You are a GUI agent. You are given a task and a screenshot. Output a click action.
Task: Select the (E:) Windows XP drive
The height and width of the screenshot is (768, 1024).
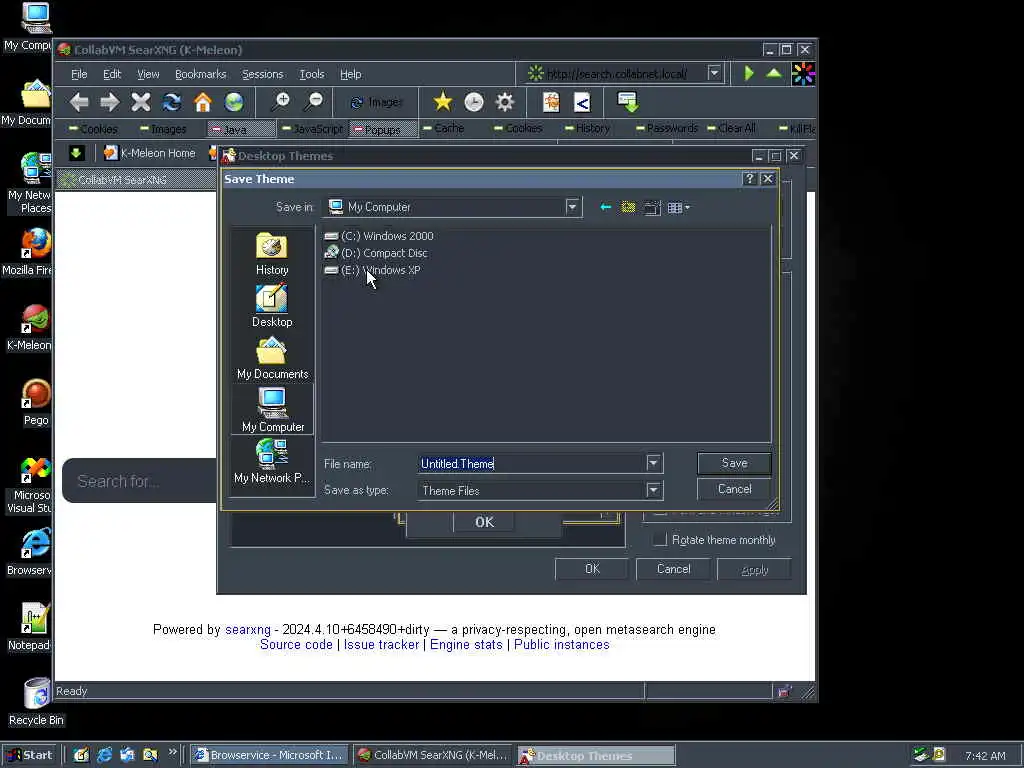click(x=373, y=270)
